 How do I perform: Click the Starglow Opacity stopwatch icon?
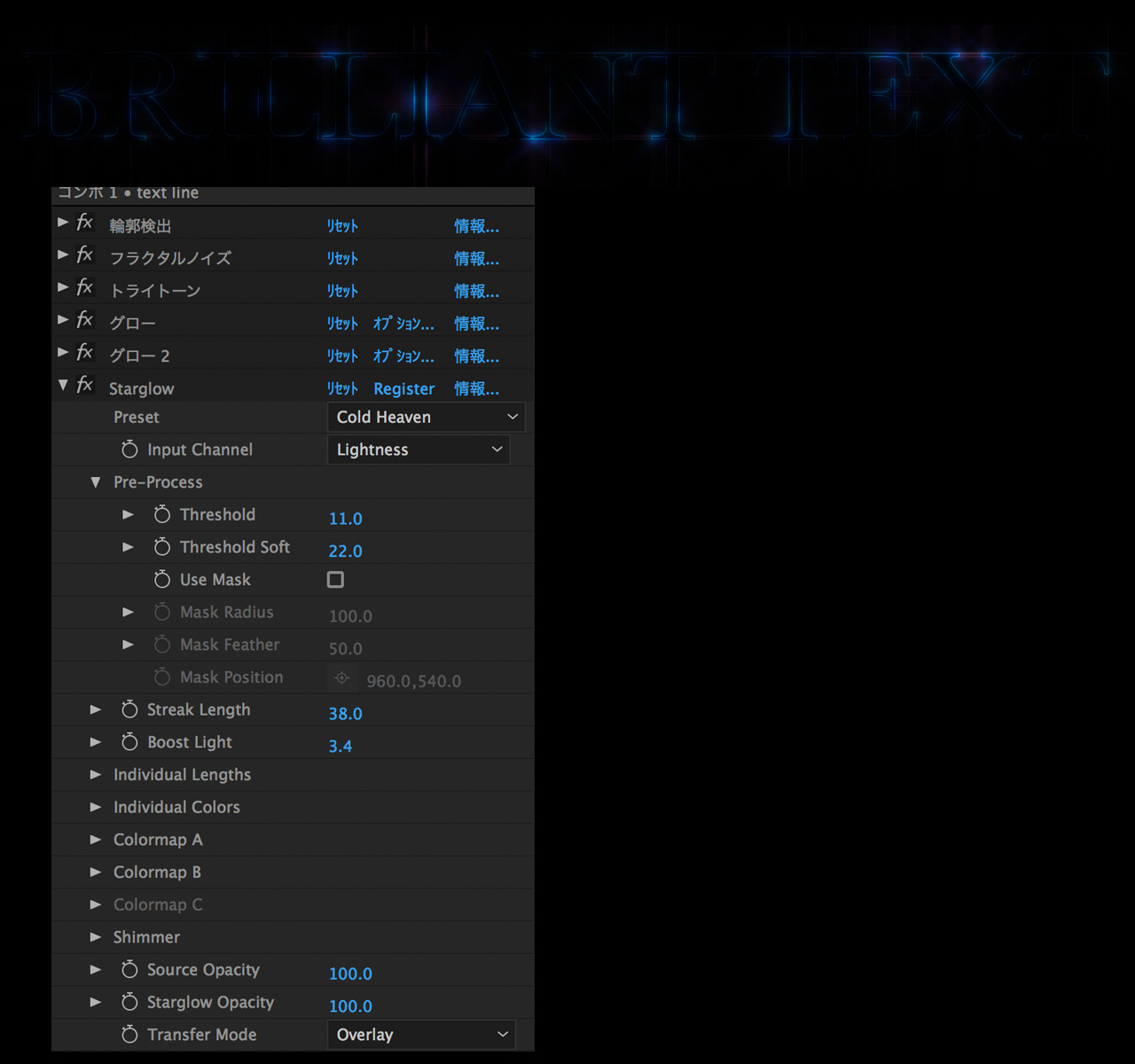[x=129, y=1002]
